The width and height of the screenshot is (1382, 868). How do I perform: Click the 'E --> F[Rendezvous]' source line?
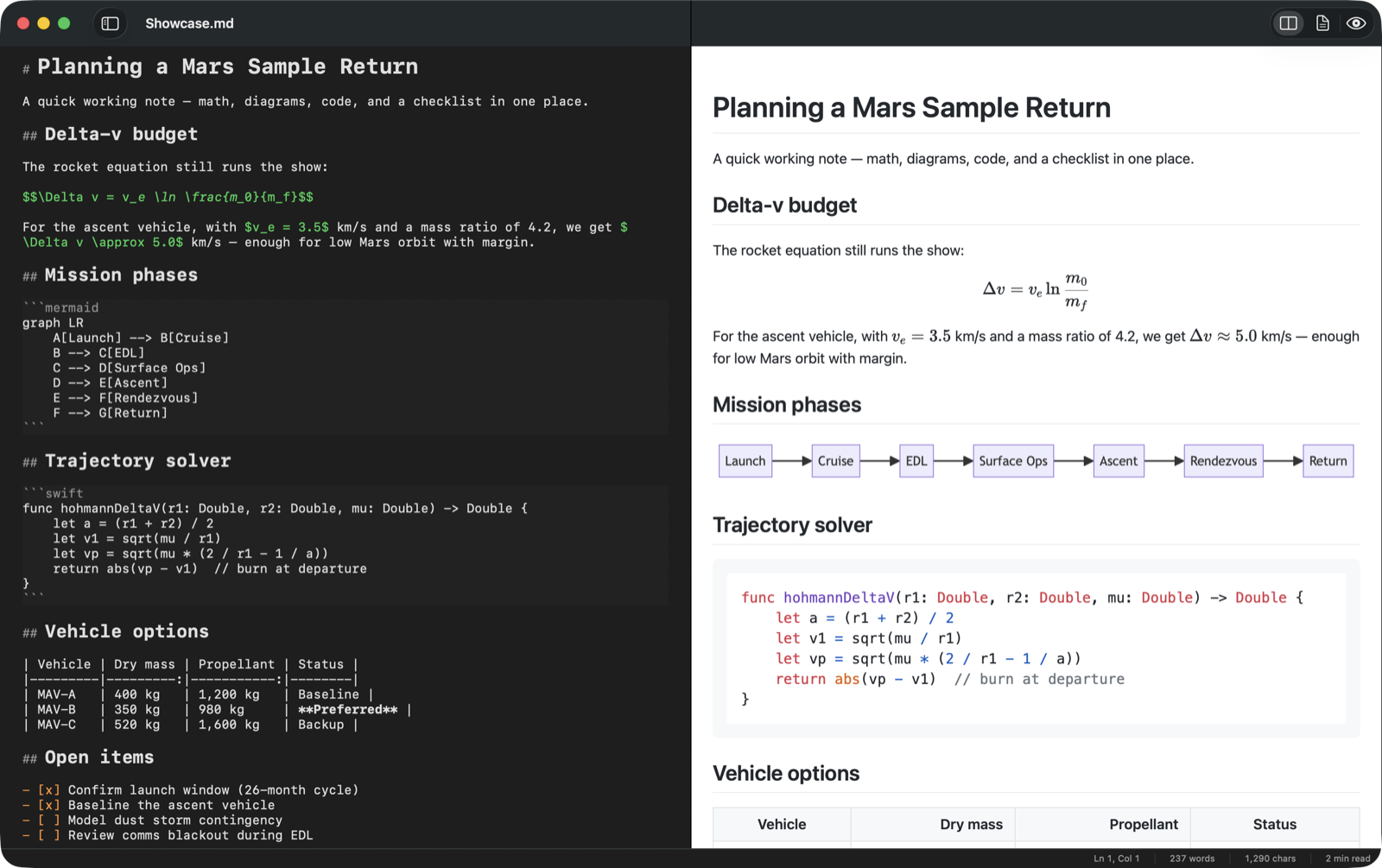(x=125, y=398)
